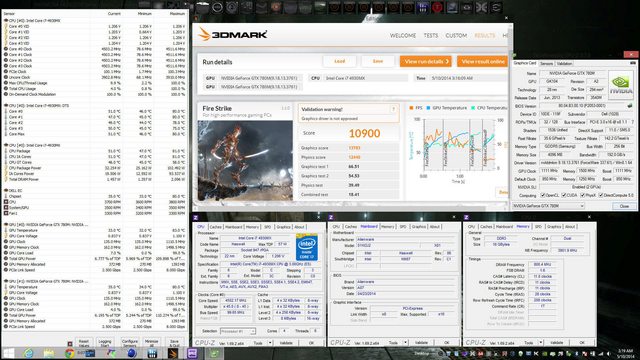Image resolution: width=640 pixels, height=360 pixels.
Task: Click View run details button
Action: [x=426, y=61]
